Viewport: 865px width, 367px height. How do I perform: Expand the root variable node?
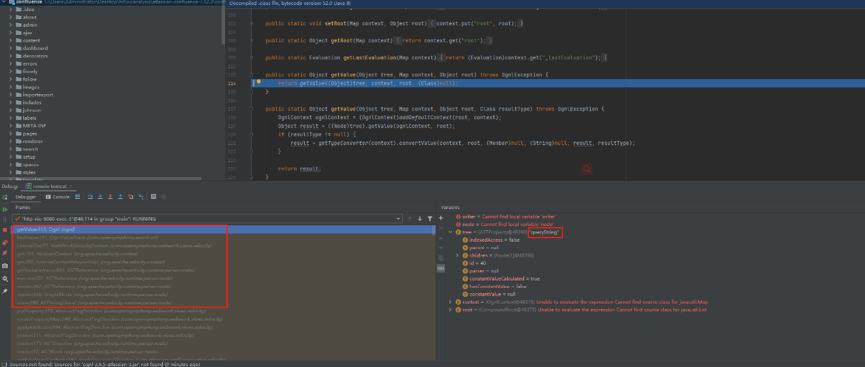click(x=451, y=310)
